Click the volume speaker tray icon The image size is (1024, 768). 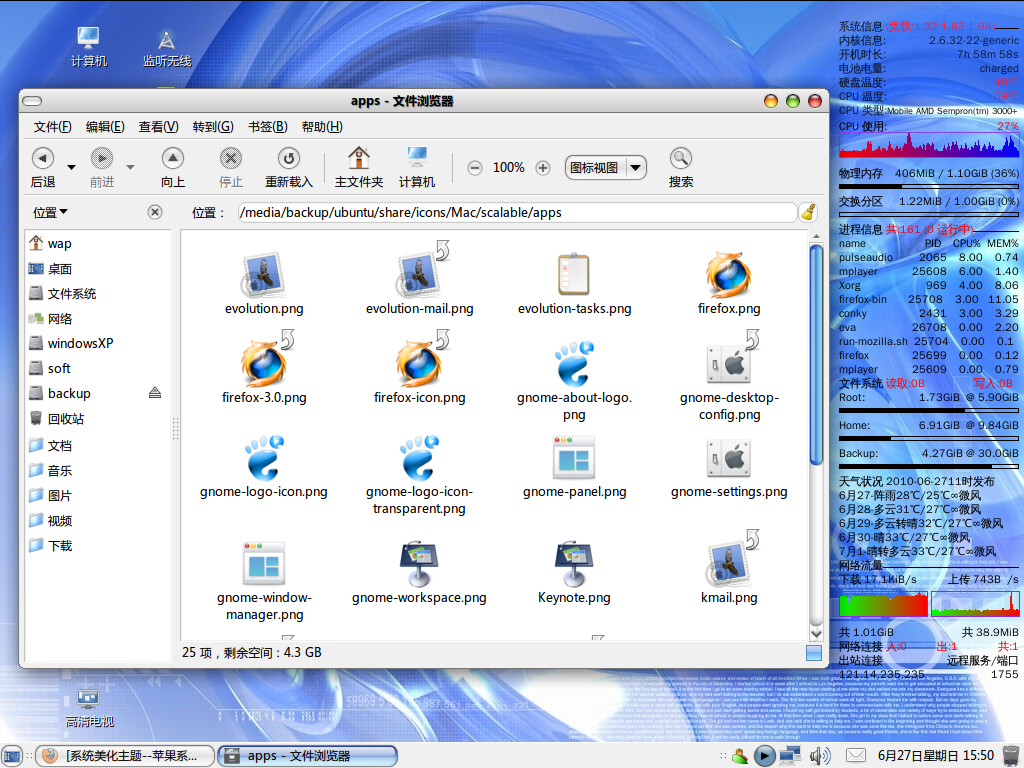pos(820,756)
